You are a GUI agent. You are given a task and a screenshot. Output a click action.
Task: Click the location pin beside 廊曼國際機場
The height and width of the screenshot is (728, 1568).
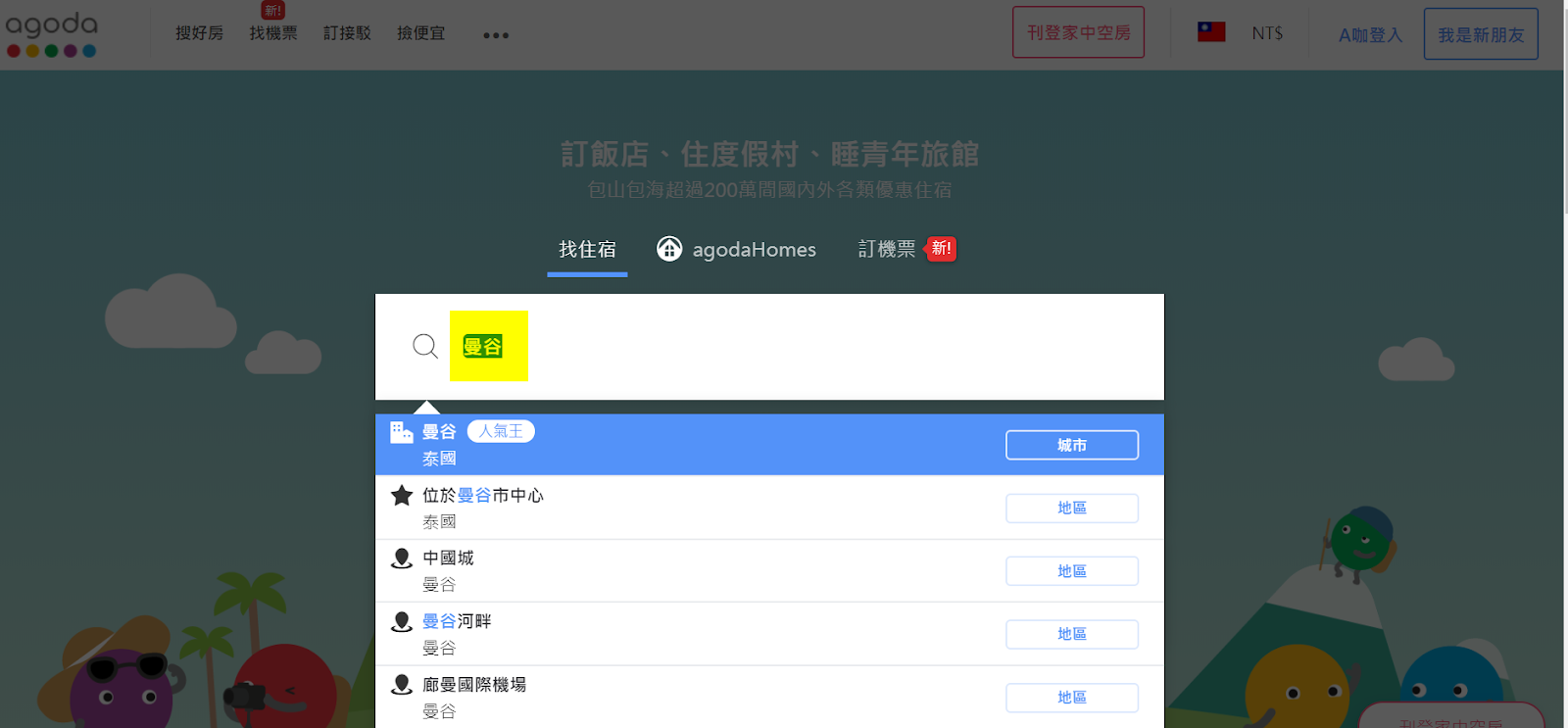point(402,685)
